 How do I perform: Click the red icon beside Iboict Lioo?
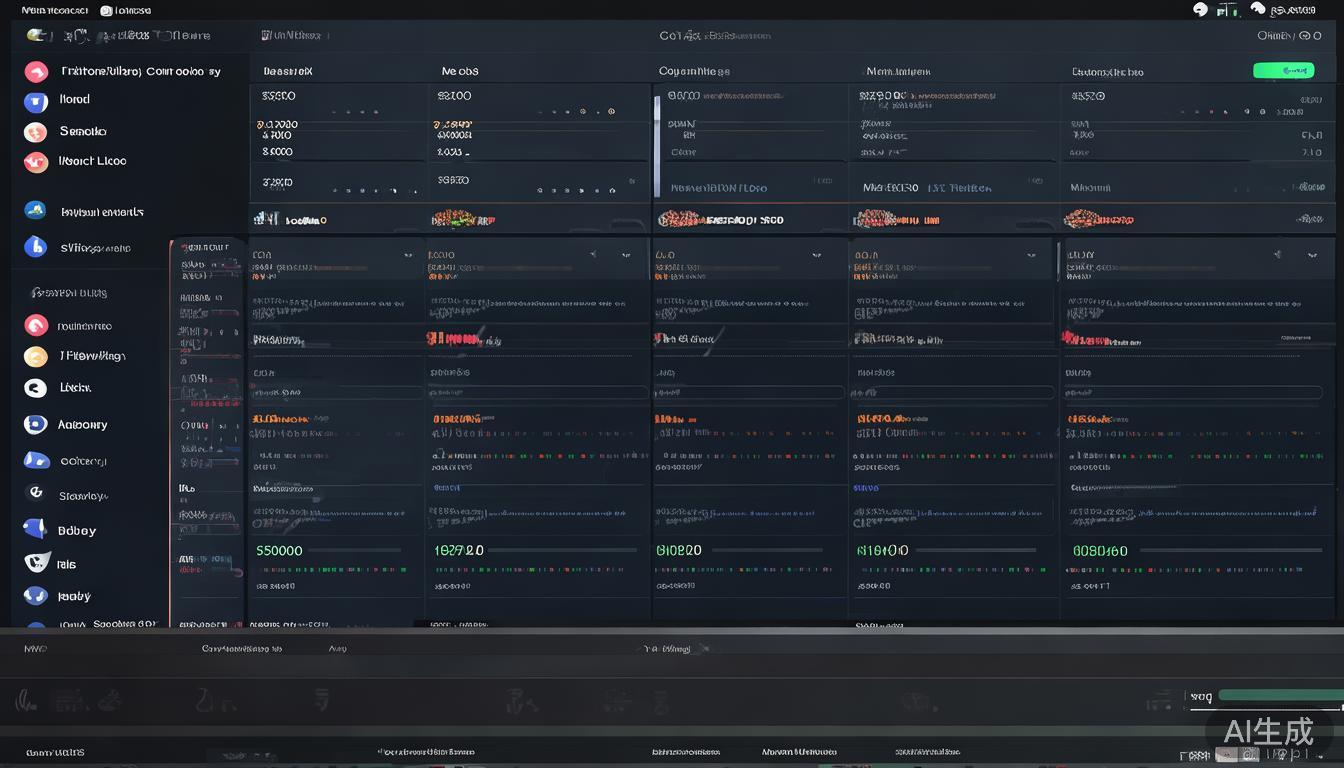(x=36, y=162)
